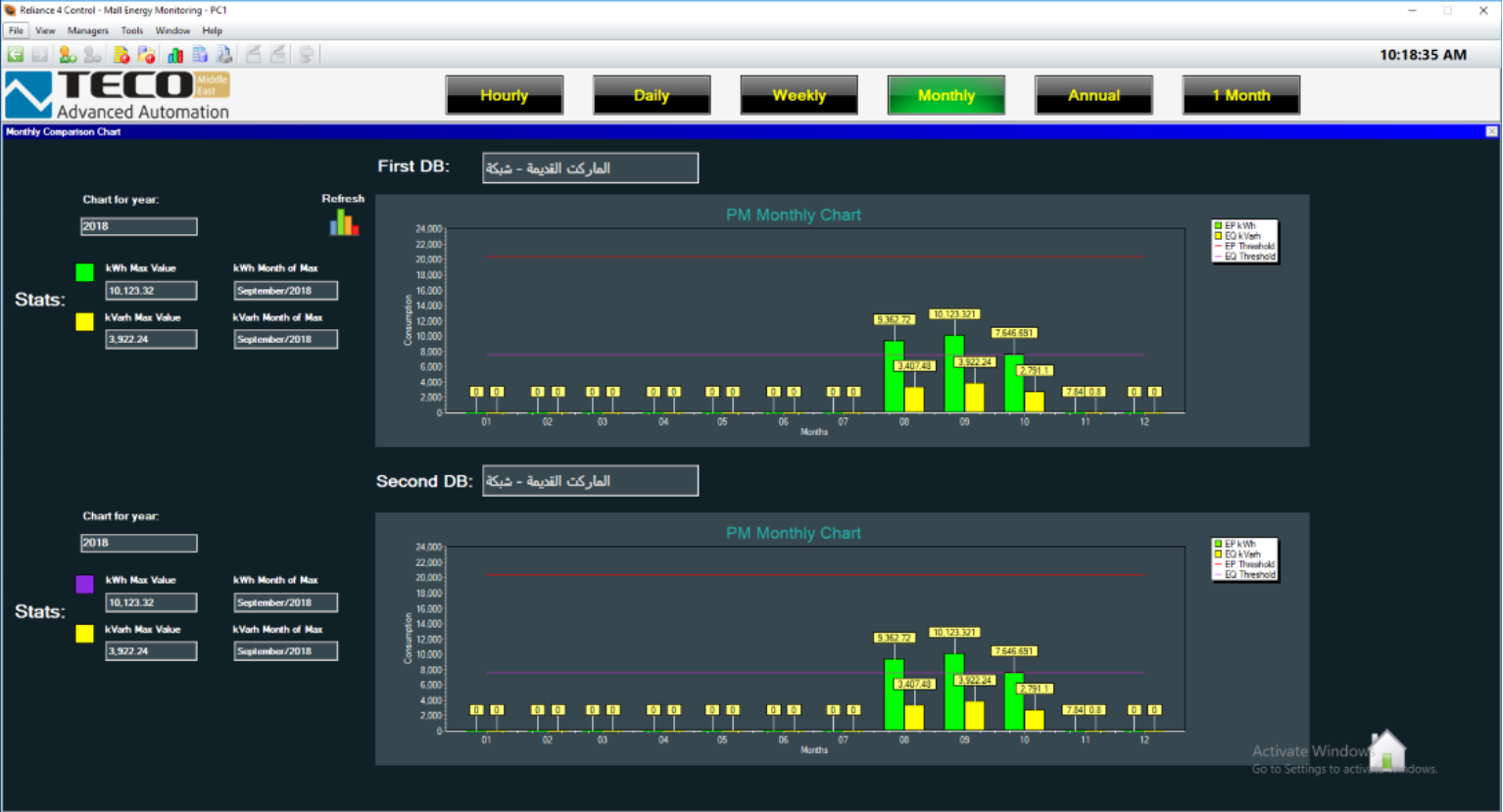Open the blue data table report icon
The image size is (1503, 812).
point(200,55)
